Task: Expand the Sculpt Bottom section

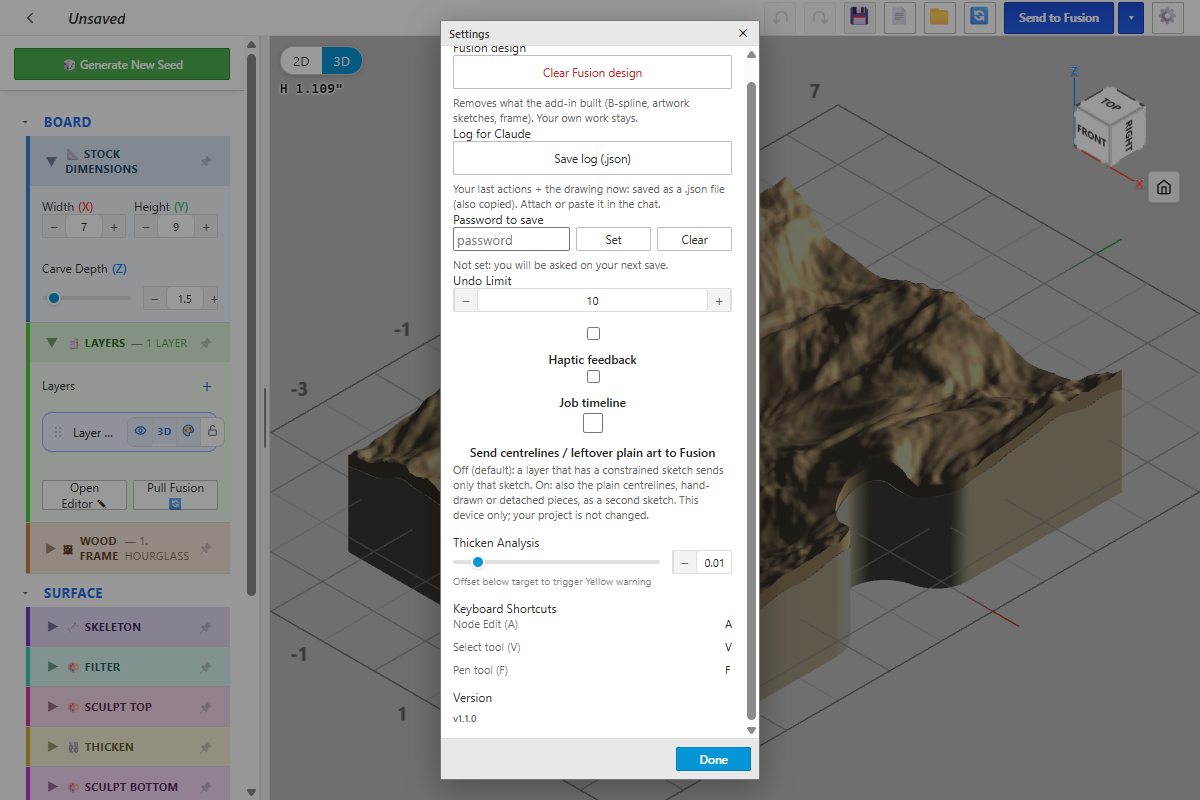Action: point(52,787)
